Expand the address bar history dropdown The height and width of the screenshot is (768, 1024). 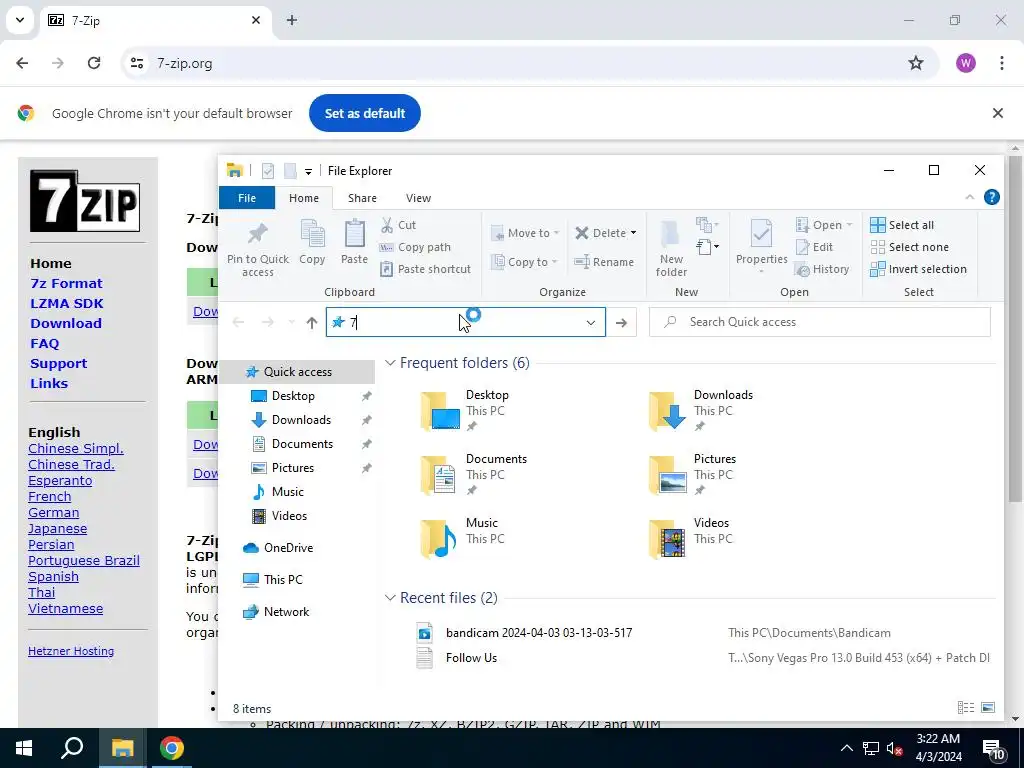[x=590, y=323]
